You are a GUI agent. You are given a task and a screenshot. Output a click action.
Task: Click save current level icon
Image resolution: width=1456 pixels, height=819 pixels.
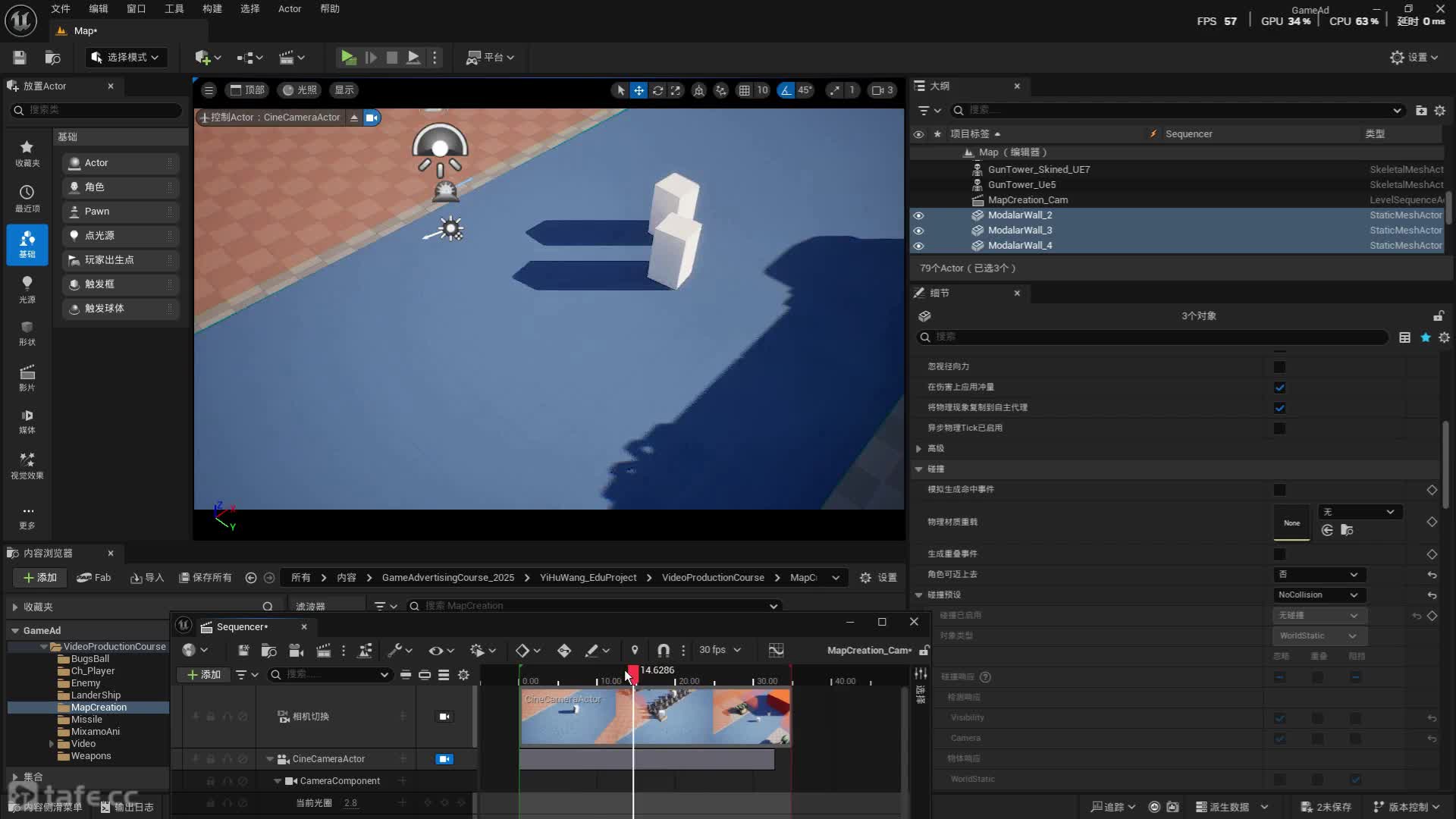tap(20, 58)
